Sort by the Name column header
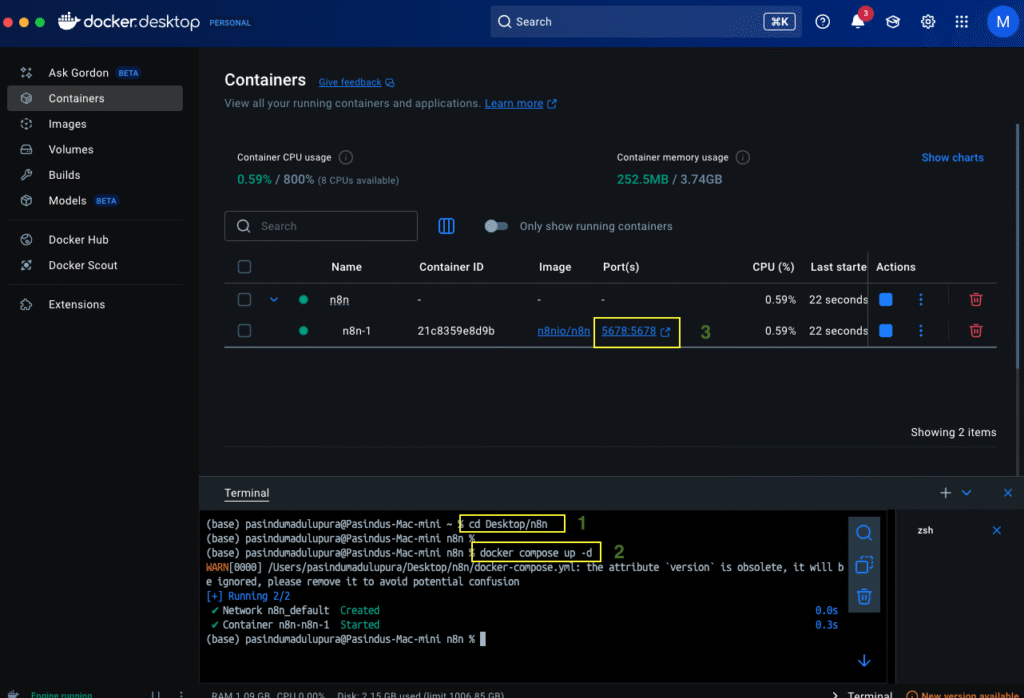 click(346, 266)
